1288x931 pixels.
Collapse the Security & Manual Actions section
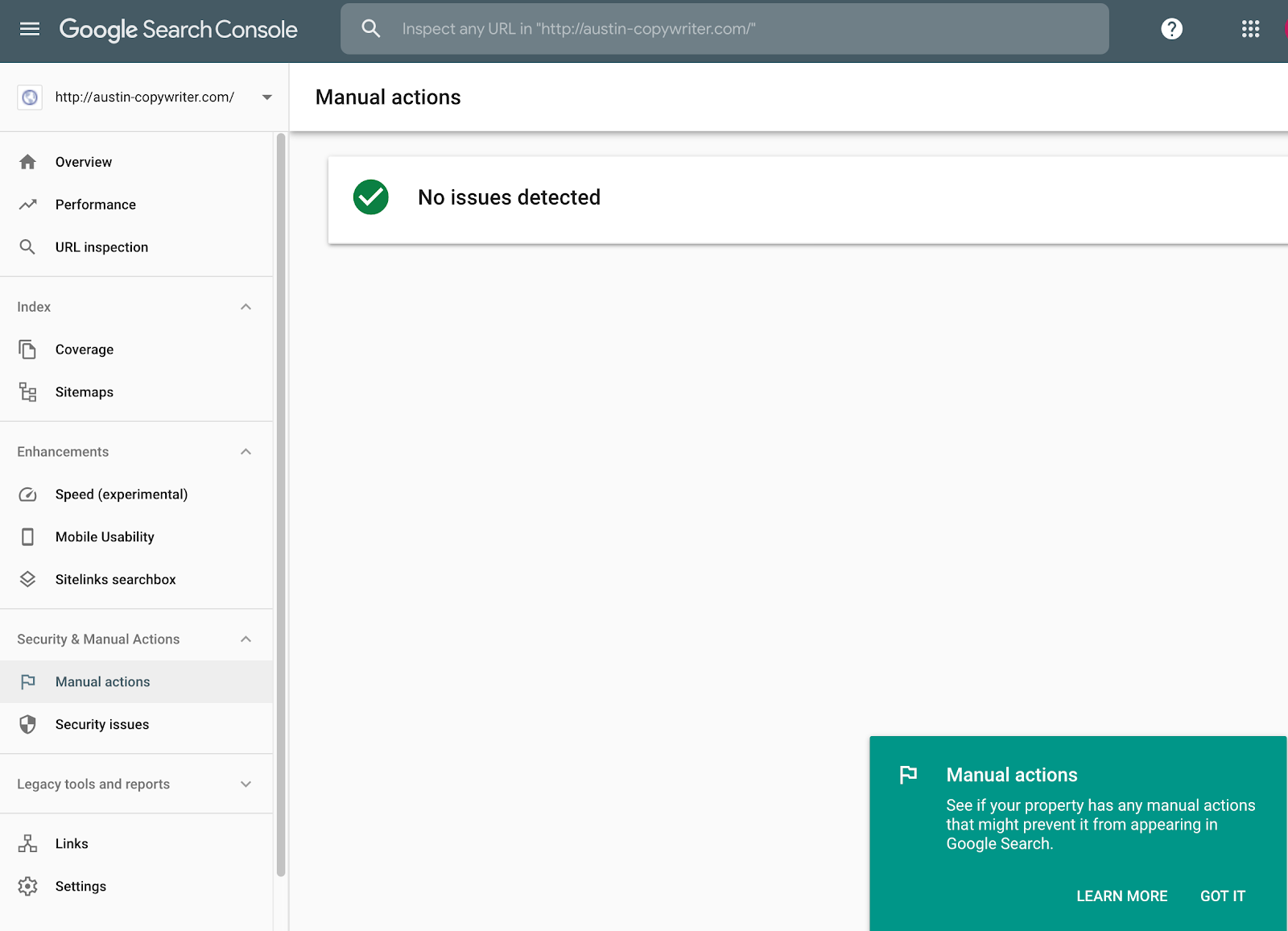click(x=246, y=639)
